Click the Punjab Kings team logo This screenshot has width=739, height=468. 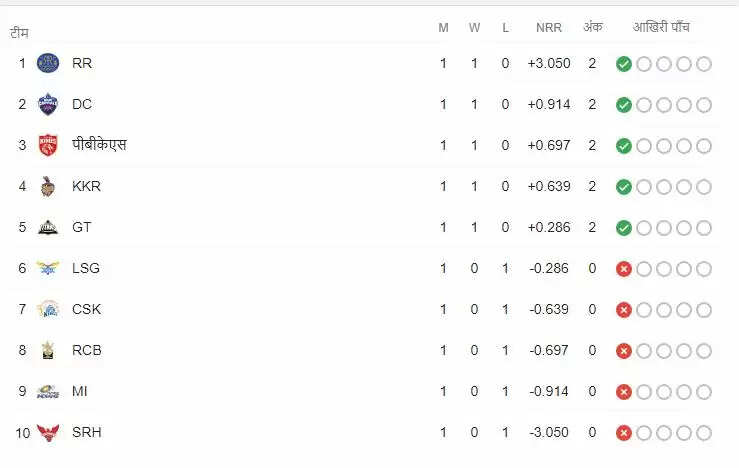(x=48, y=145)
